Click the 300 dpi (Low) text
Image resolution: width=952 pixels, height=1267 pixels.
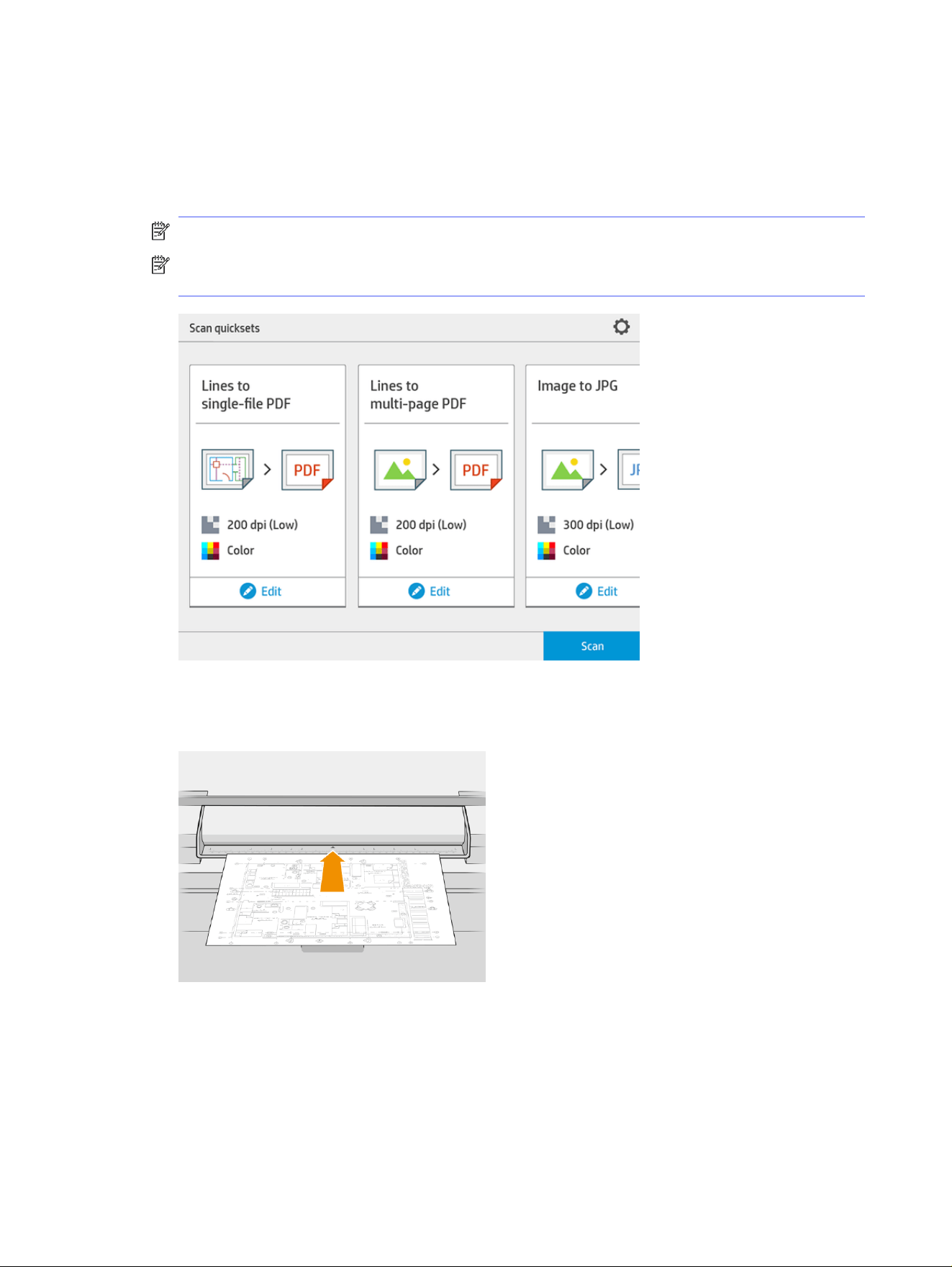tap(599, 525)
